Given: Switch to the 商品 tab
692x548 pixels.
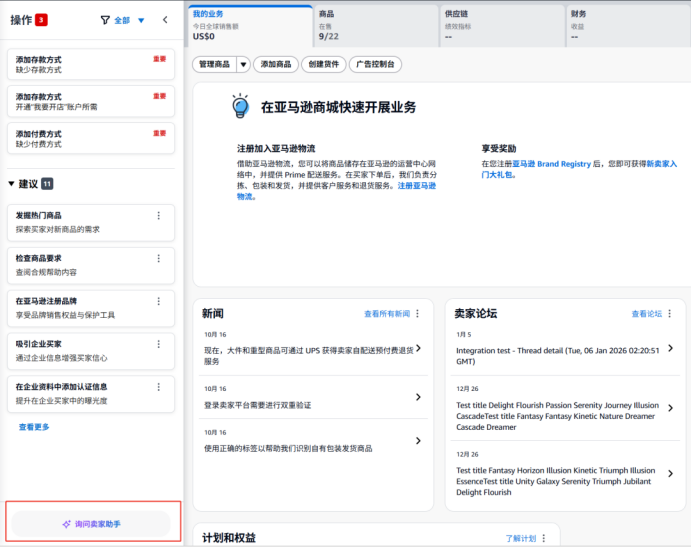Looking at the screenshot, I should (376, 26).
